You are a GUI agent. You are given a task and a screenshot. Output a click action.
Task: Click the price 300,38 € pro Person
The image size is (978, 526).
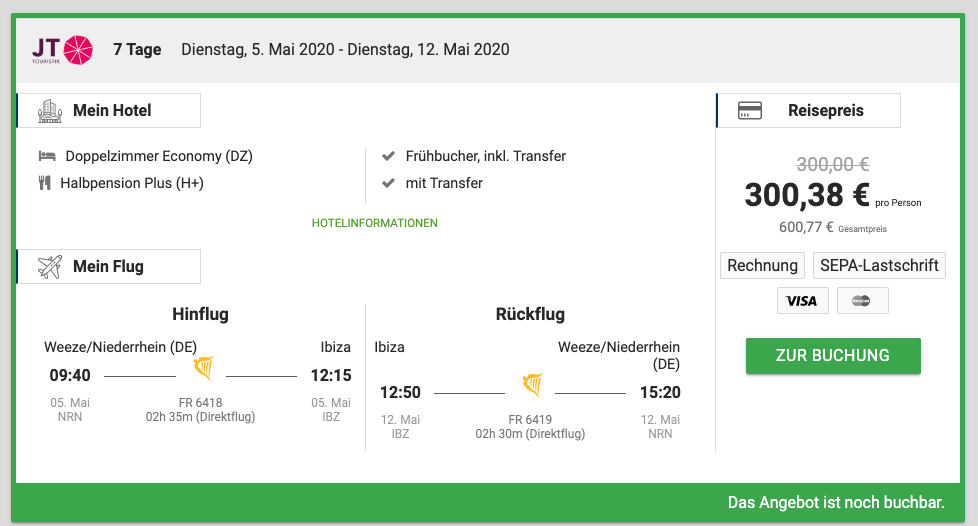click(807, 195)
